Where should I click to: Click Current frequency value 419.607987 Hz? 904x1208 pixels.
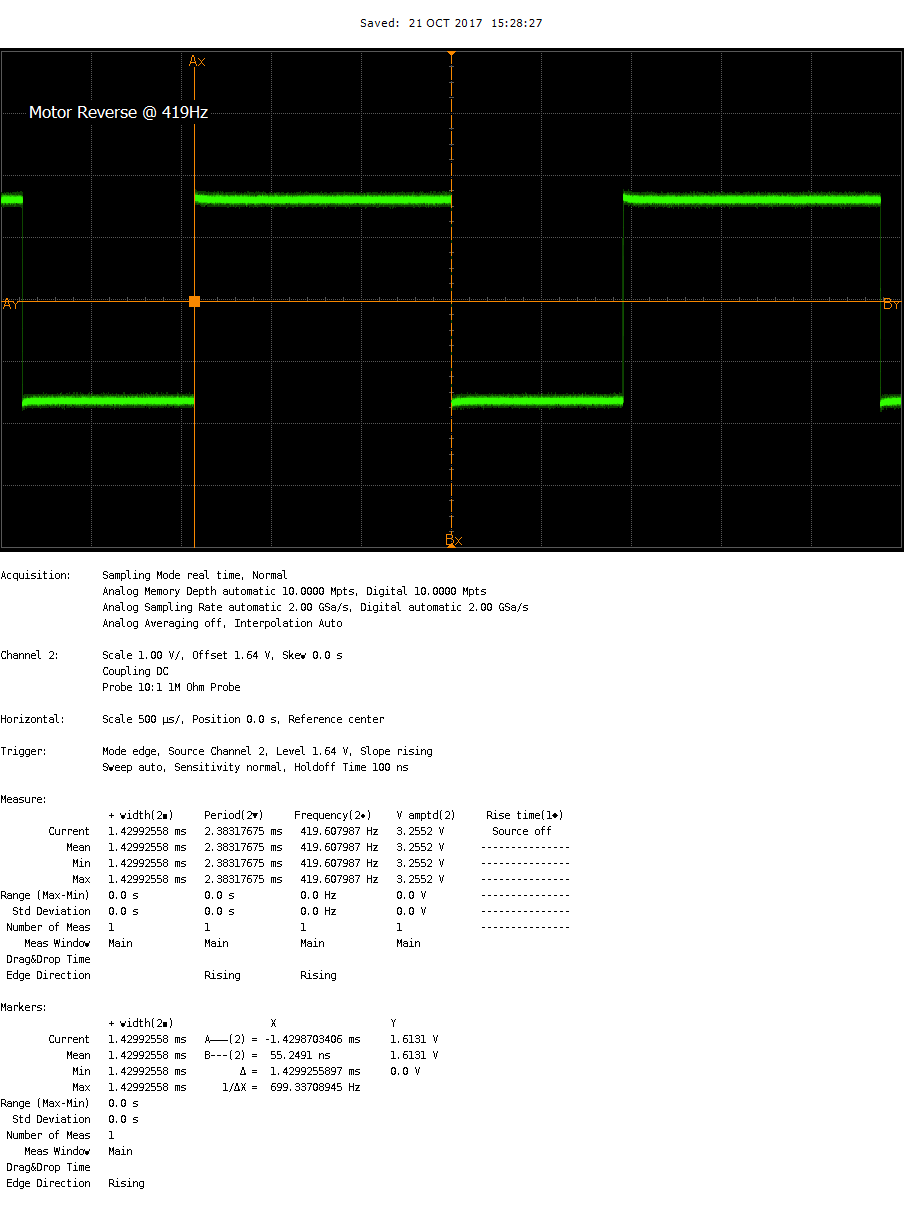coord(339,831)
